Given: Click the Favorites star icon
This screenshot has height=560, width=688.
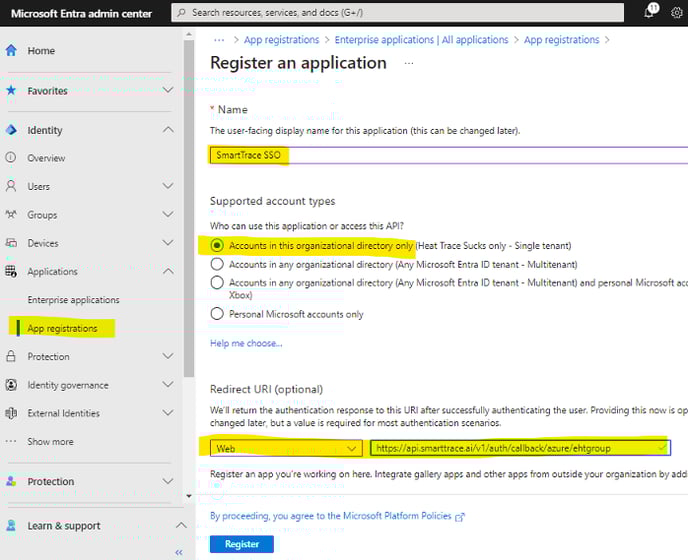Looking at the screenshot, I should pos(11,90).
